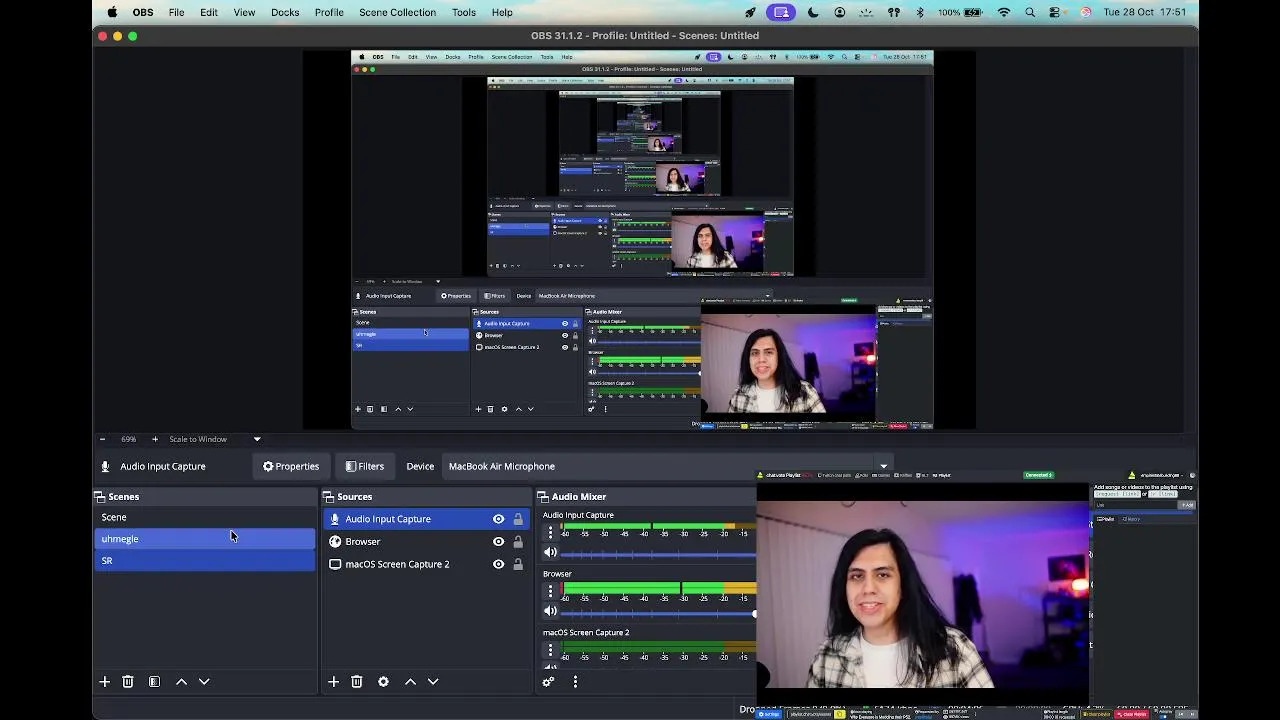This screenshot has width=1280, height=720.
Task: Open Audio Mixer toolbar three-dot menu
Action: [575, 681]
